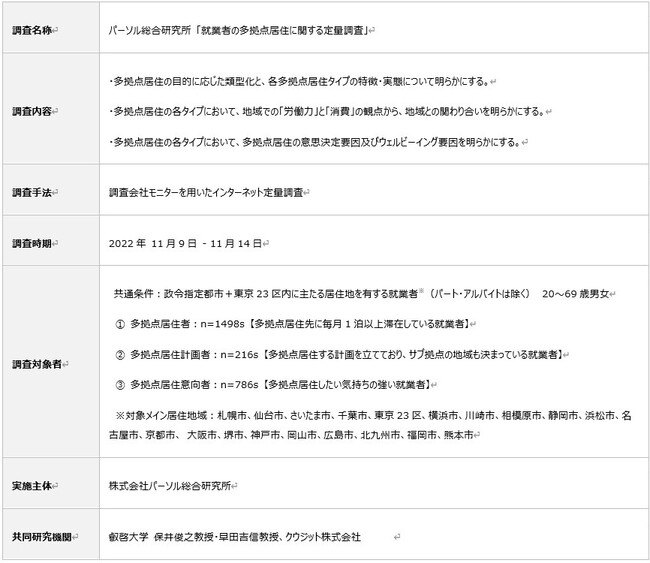Viewport: 650px width, 563px height.
Task: Select the bullet about ウェルビーイング要因
Action: pos(314,143)
